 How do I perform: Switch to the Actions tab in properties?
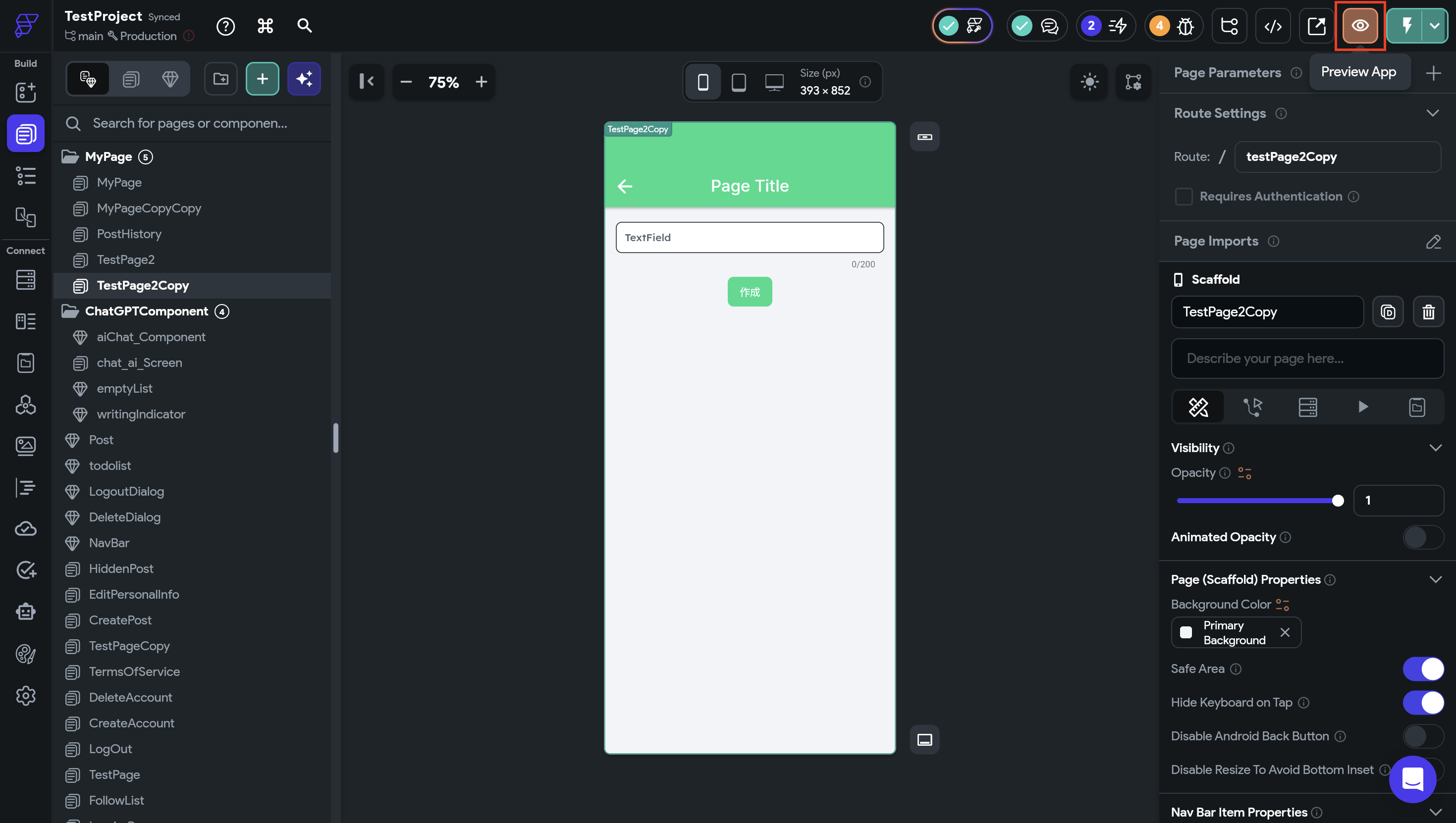tap(1252, 407)
